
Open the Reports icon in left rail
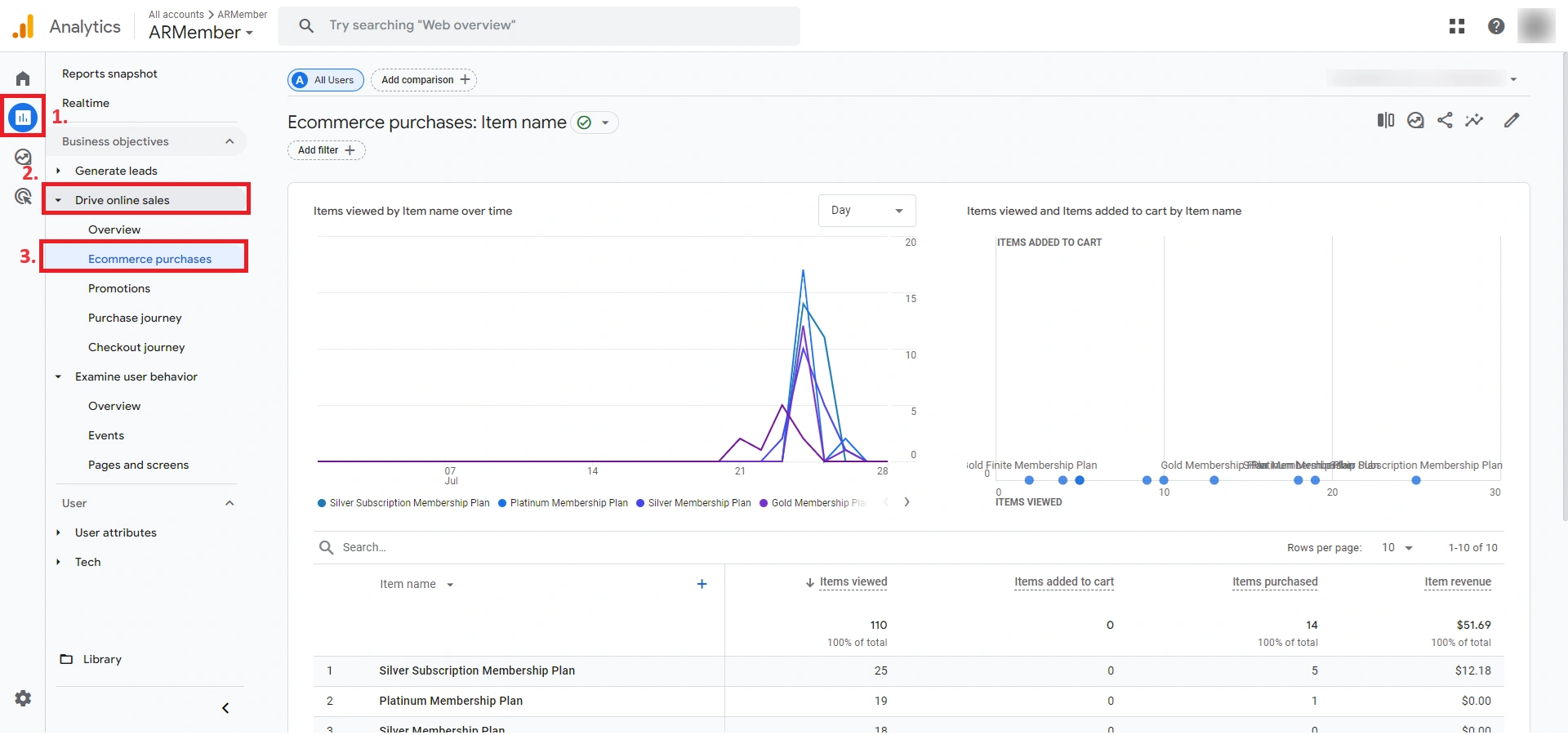[23, 118]
